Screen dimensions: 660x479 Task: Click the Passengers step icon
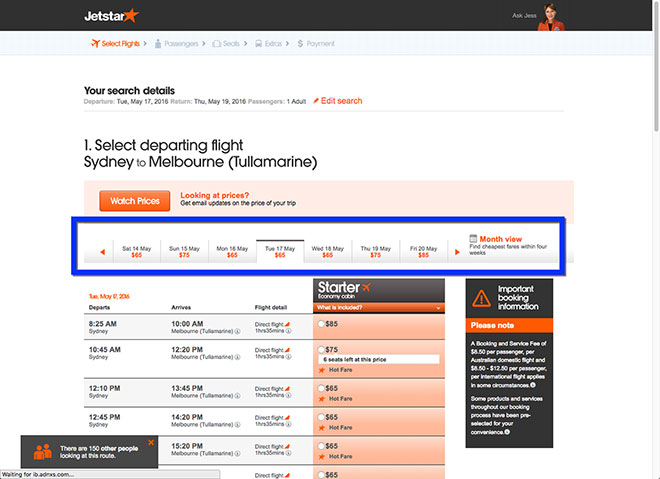pos(158,43)
